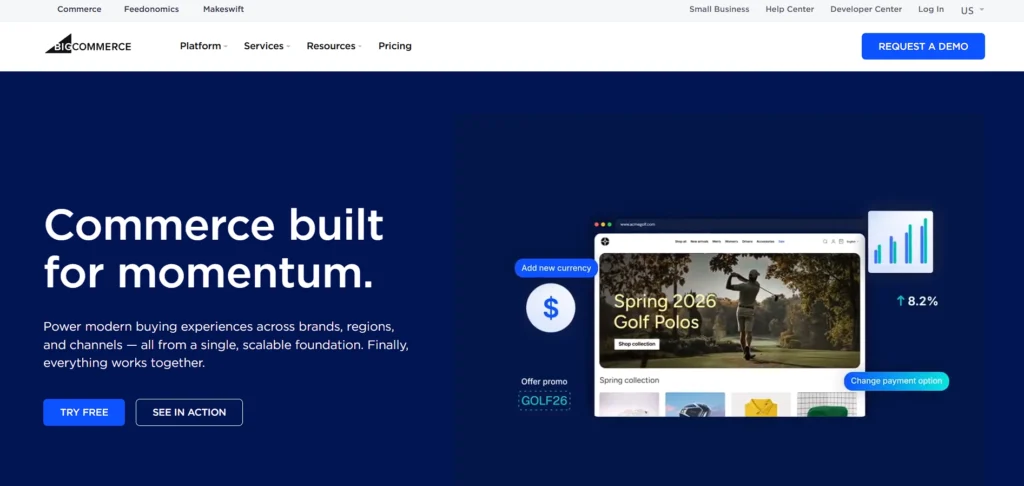The height and width of the screenshot is (486, 1024).
Task: Click Shop collection in the golf mockup
Action: pos(637,344)
